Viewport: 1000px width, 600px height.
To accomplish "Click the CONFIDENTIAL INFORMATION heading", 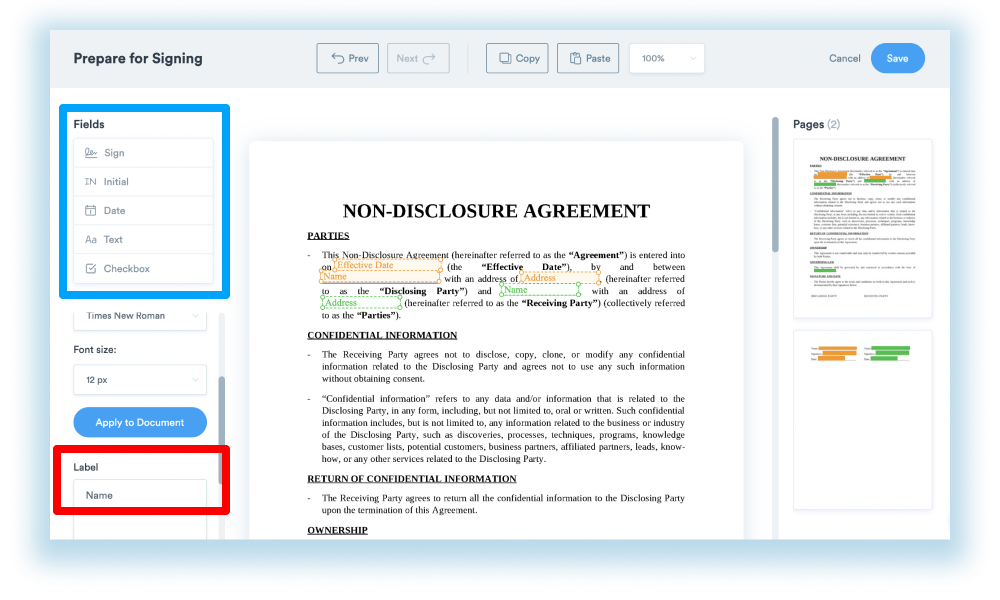I will click(382, 335).
